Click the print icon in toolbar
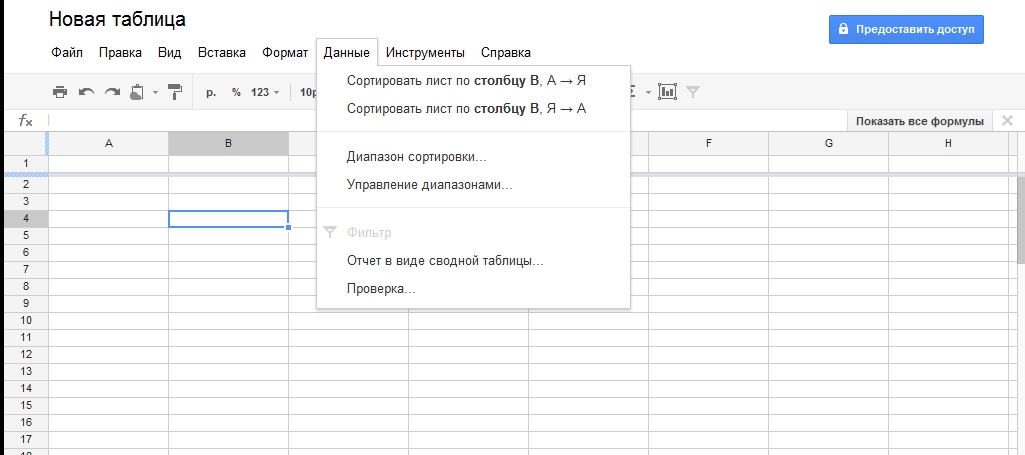This screenshot has width=1025, height=455. coord(60,92)
